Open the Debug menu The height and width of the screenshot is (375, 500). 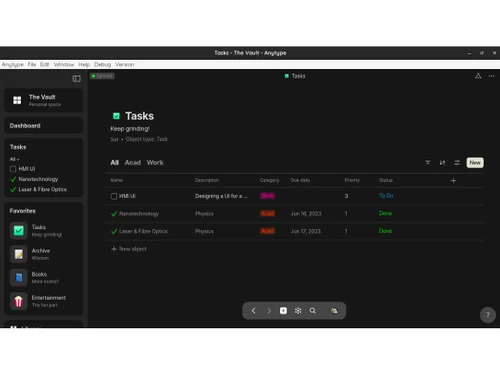point(102,64)
